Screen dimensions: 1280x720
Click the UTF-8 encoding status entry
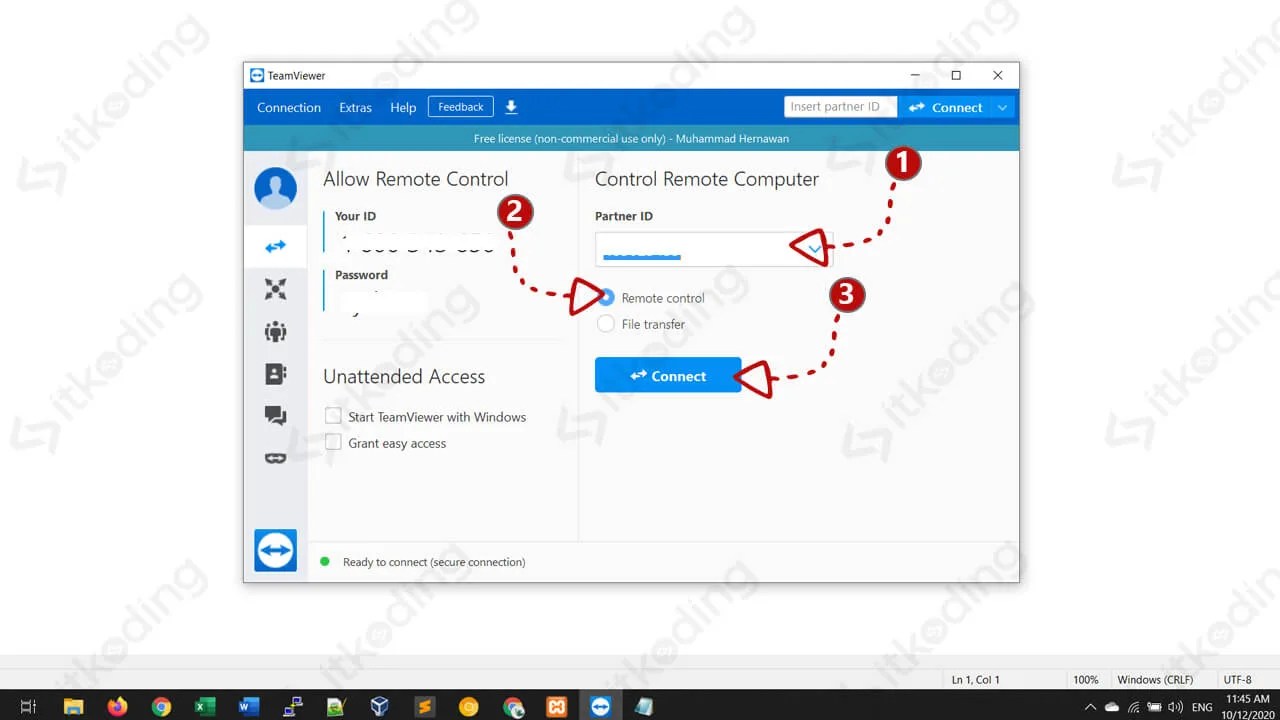pos(1237,679)
